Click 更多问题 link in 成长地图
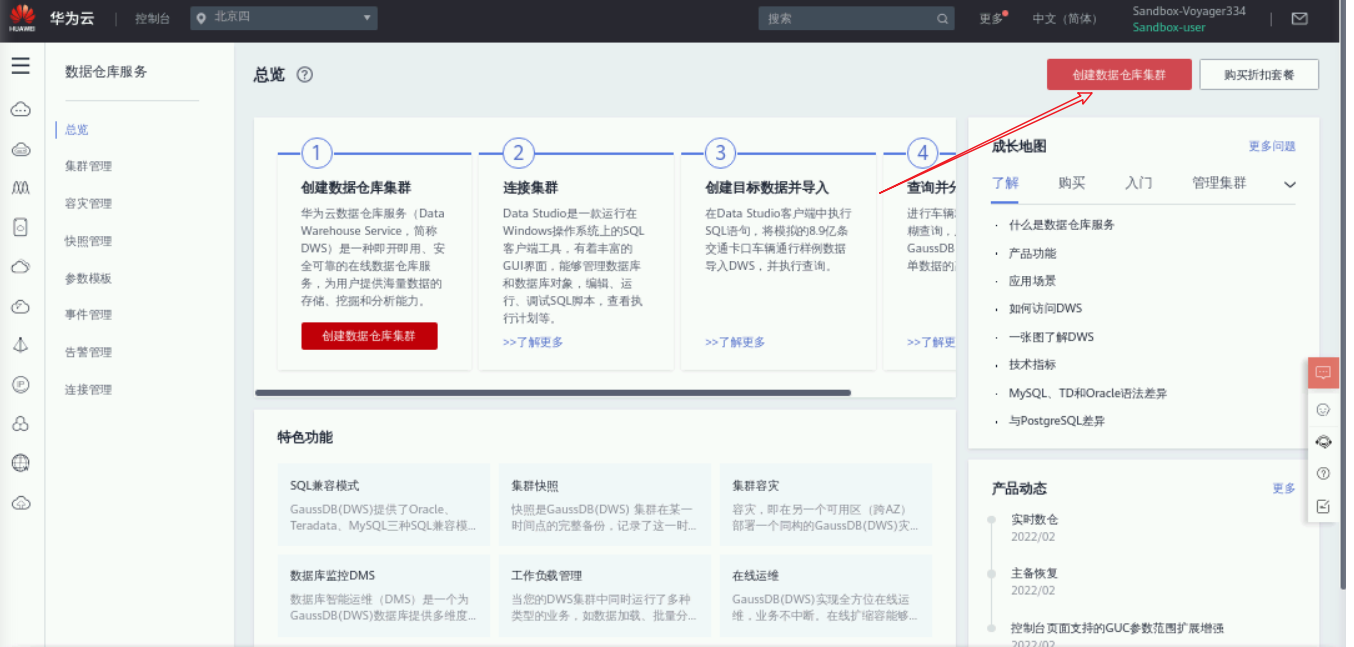 coord(1272,146)
